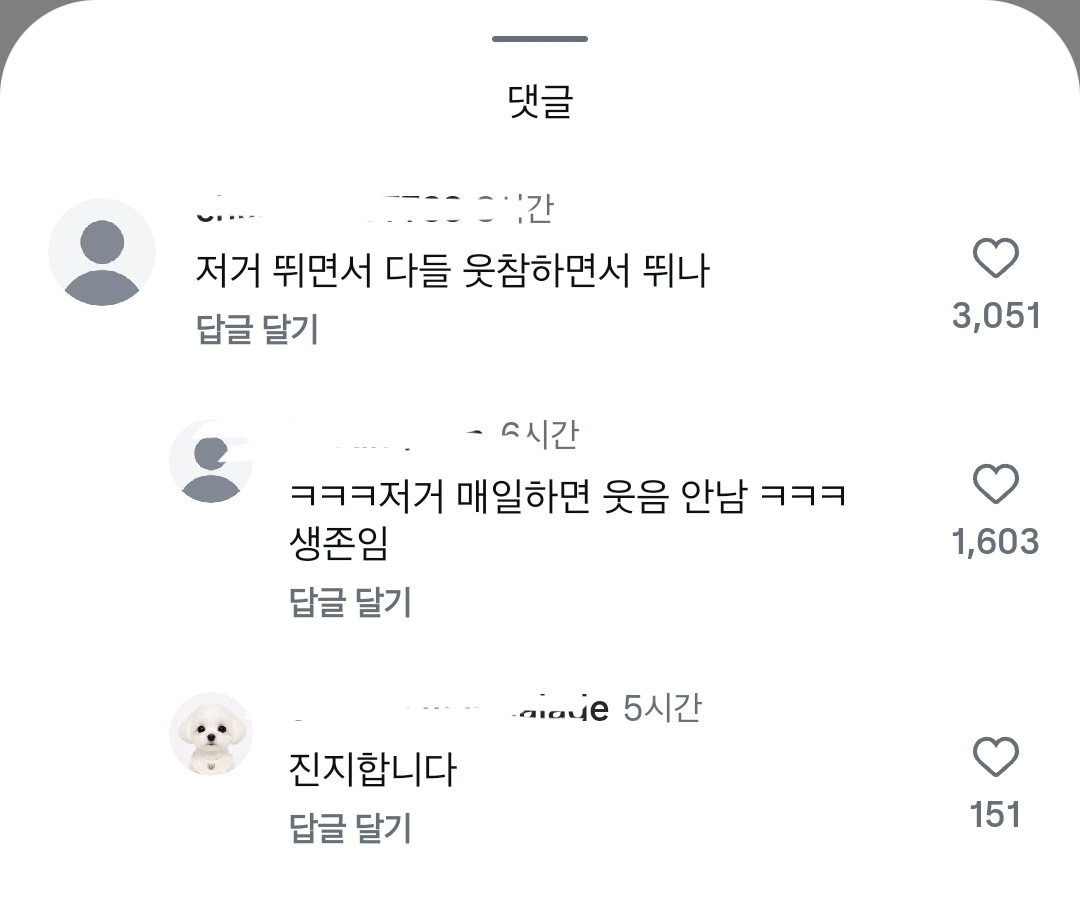This screenshot has height=902, width=1080.
Task: Open the username posted 5시간 ago
Action: tap(450, 709)
